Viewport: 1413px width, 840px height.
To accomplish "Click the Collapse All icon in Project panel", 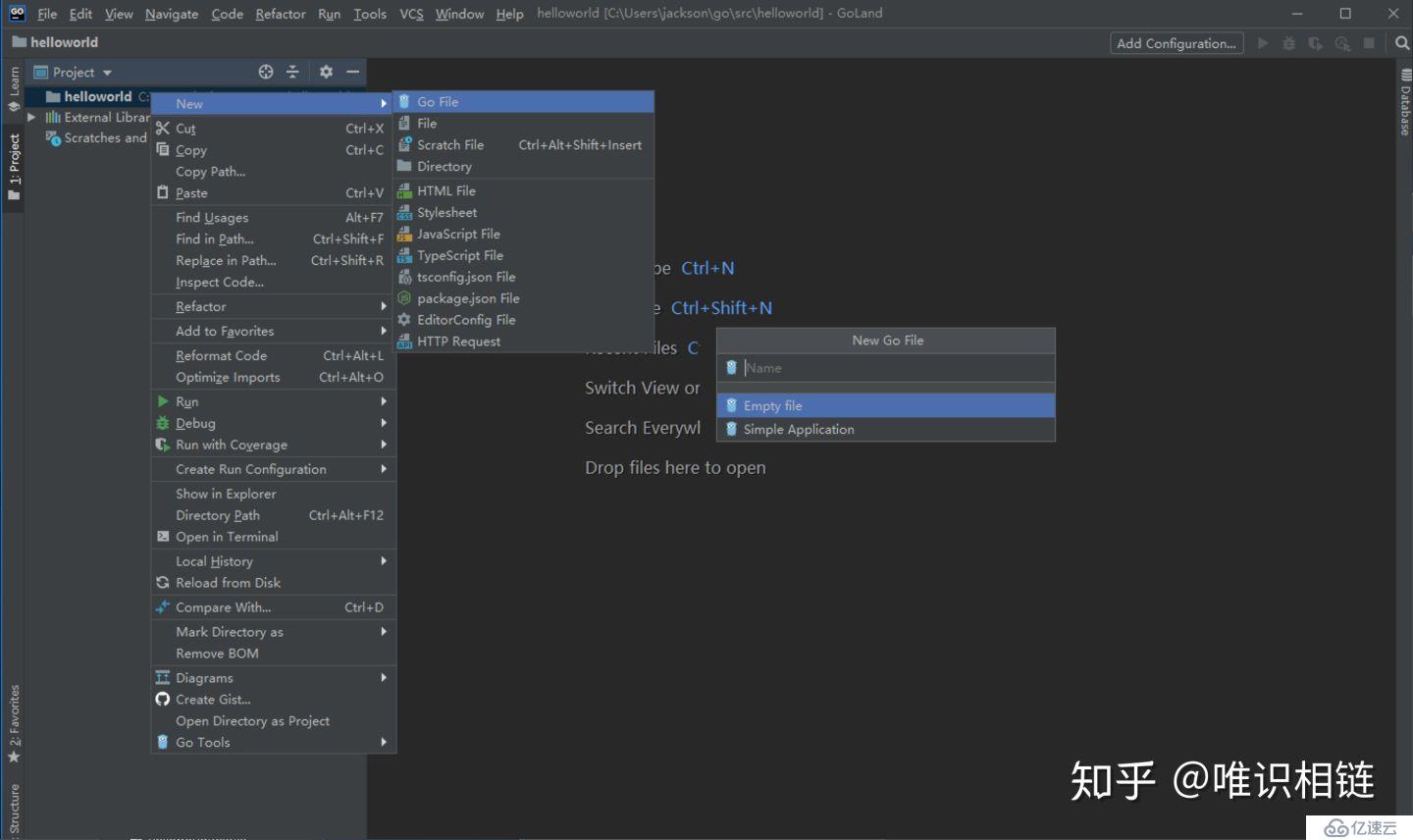I will click(x=292, y=72).
